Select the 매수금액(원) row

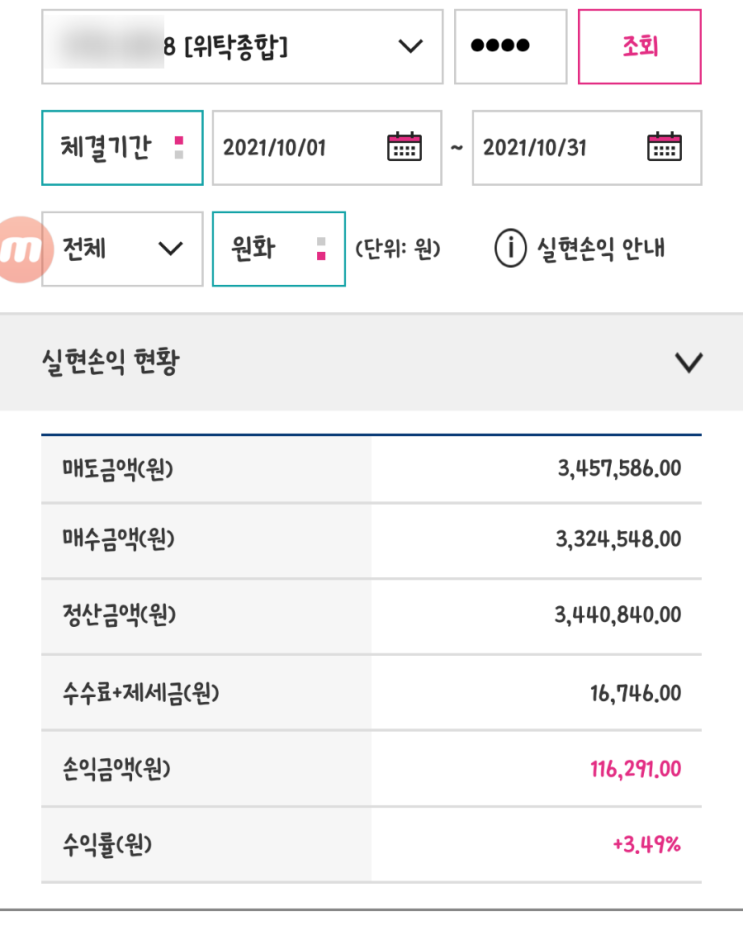click(371, 540)
